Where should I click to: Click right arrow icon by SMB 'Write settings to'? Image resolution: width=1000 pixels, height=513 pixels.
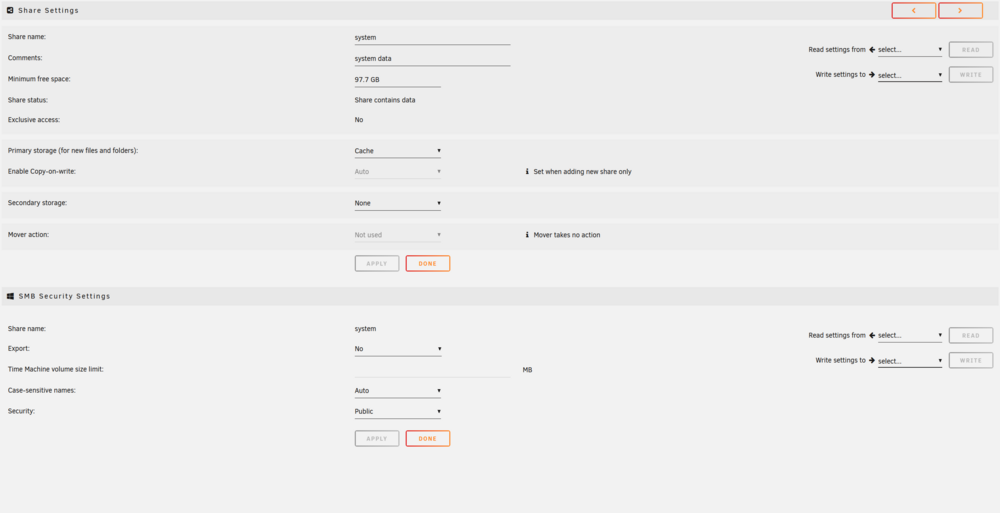[872, 360]
